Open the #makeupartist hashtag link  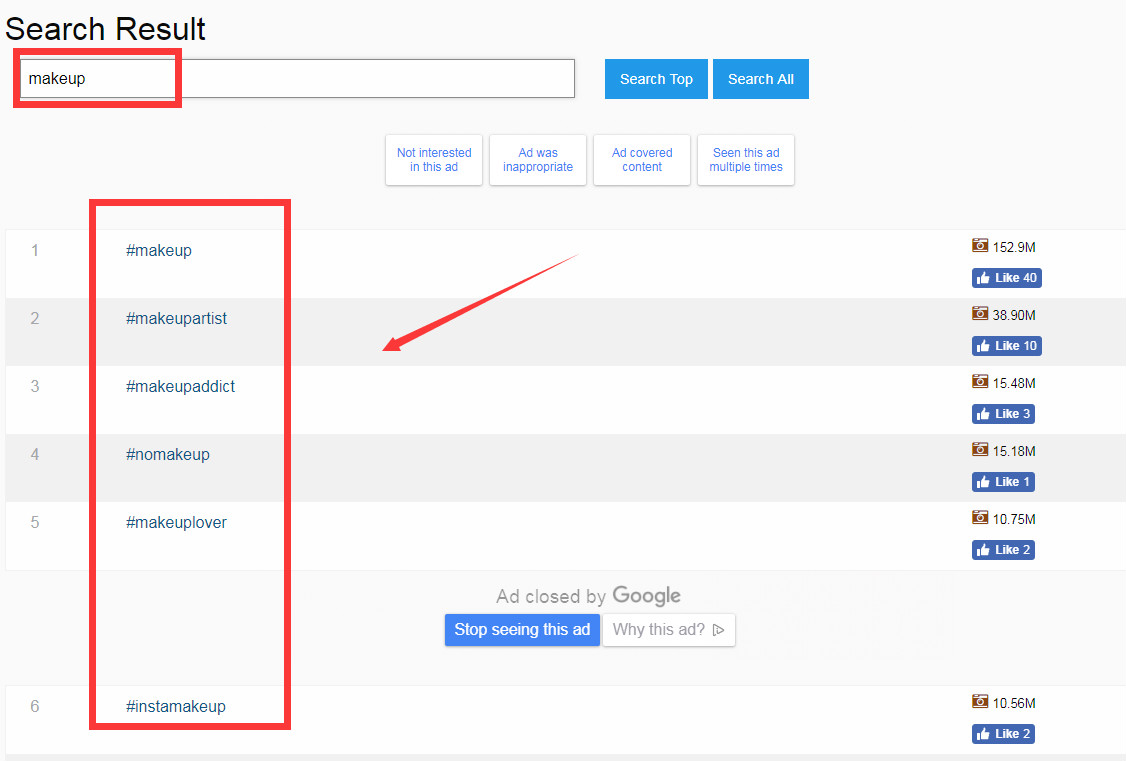click(x=177, y=318)
